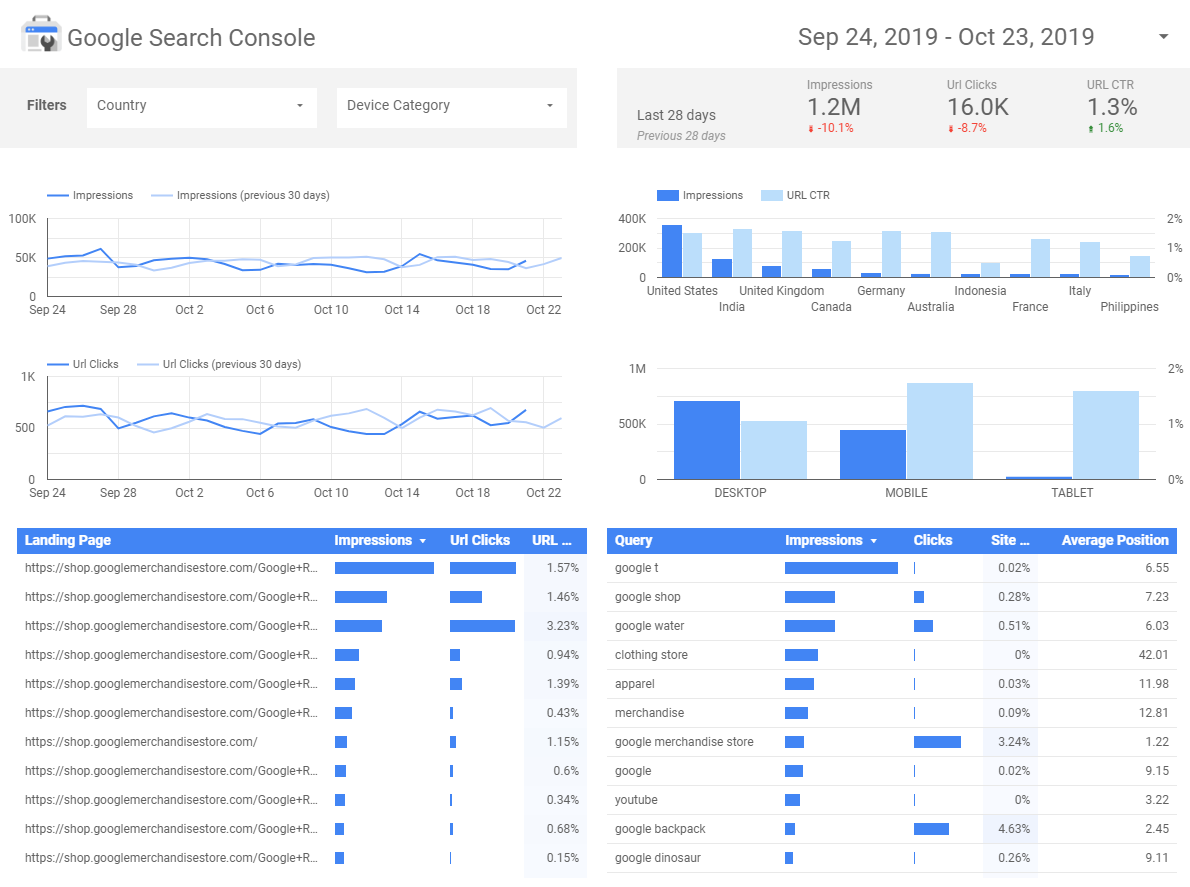The height and width of the screenshot is (887, 1190).
Task: Click the Url Clicks 16.0K scorecard
Action: [x=978, y=106]
